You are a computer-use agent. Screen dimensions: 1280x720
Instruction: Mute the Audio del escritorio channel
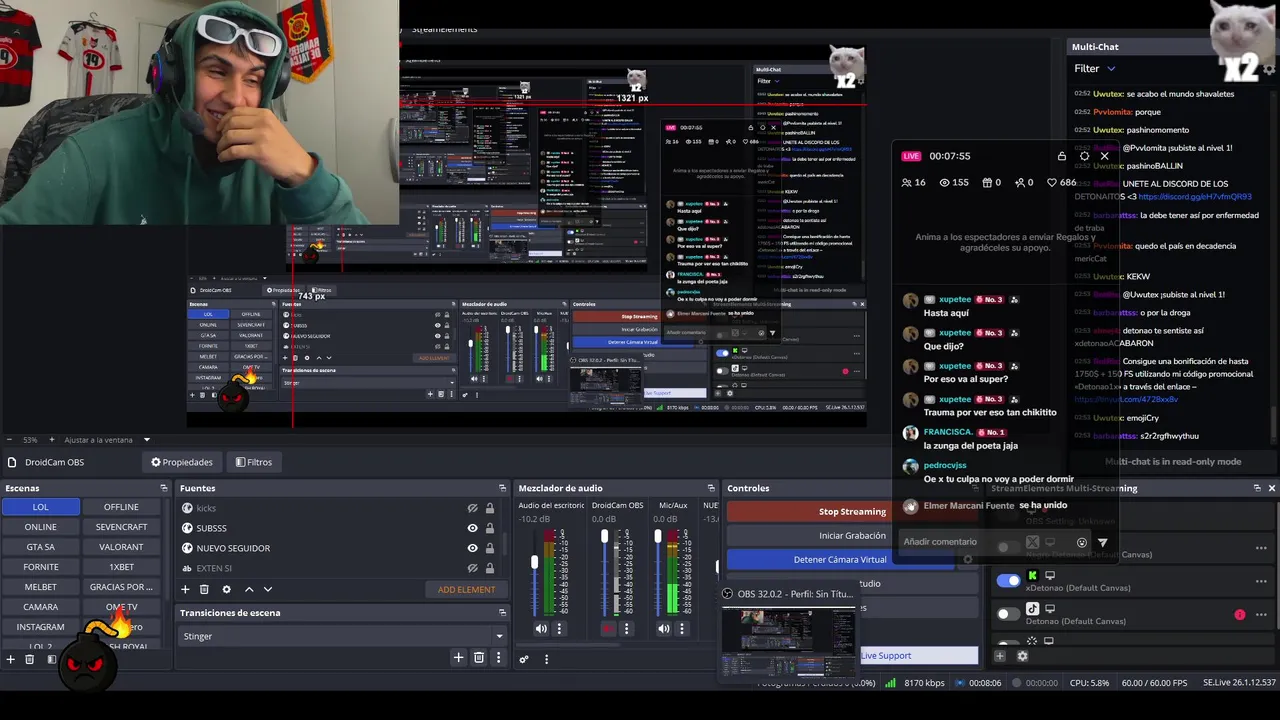point(541,629)
